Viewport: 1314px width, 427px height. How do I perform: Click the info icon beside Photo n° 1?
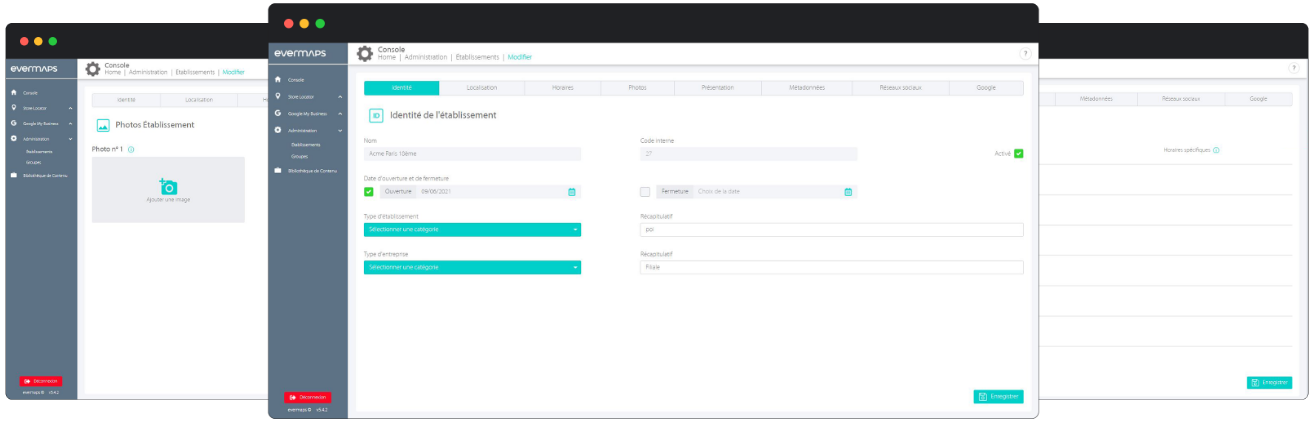tap(132, 149)
